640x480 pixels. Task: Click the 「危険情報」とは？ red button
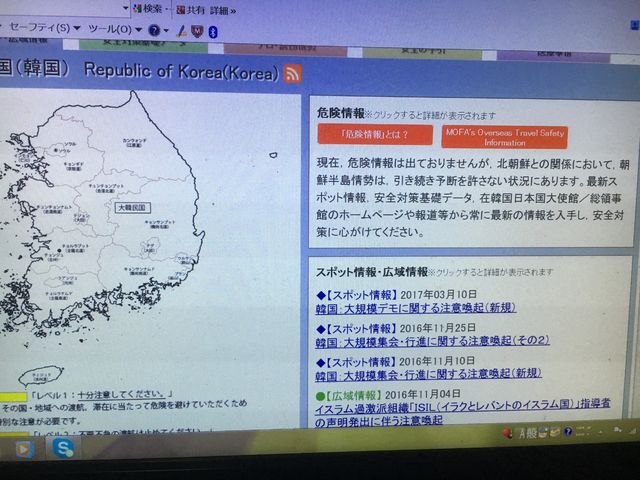pos(374,135)
